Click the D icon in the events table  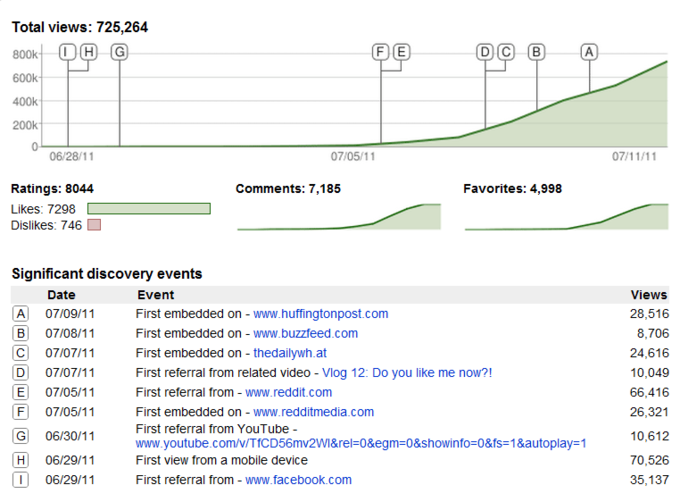pyautogui.click(x=20, y=372)
